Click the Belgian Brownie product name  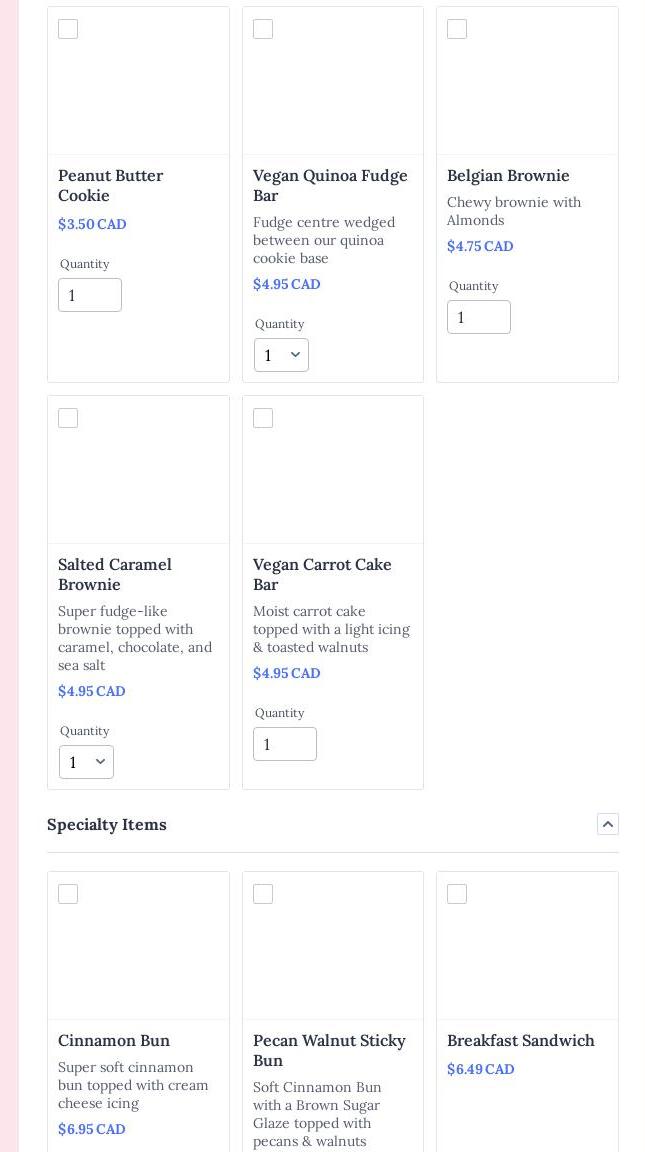pos(508,175)
